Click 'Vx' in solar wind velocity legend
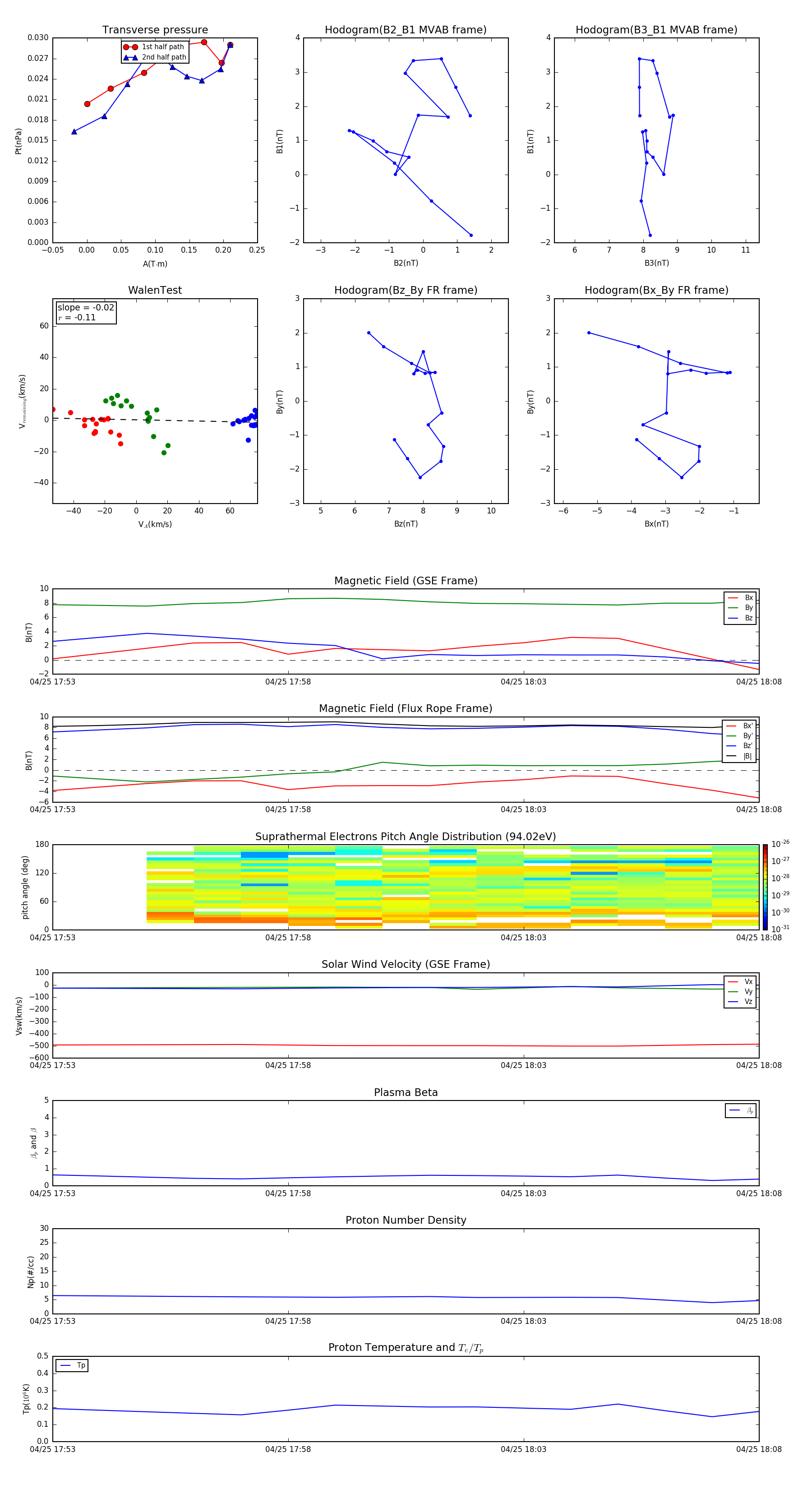Viewport: 812px width, 1489px height. [741, 982]
